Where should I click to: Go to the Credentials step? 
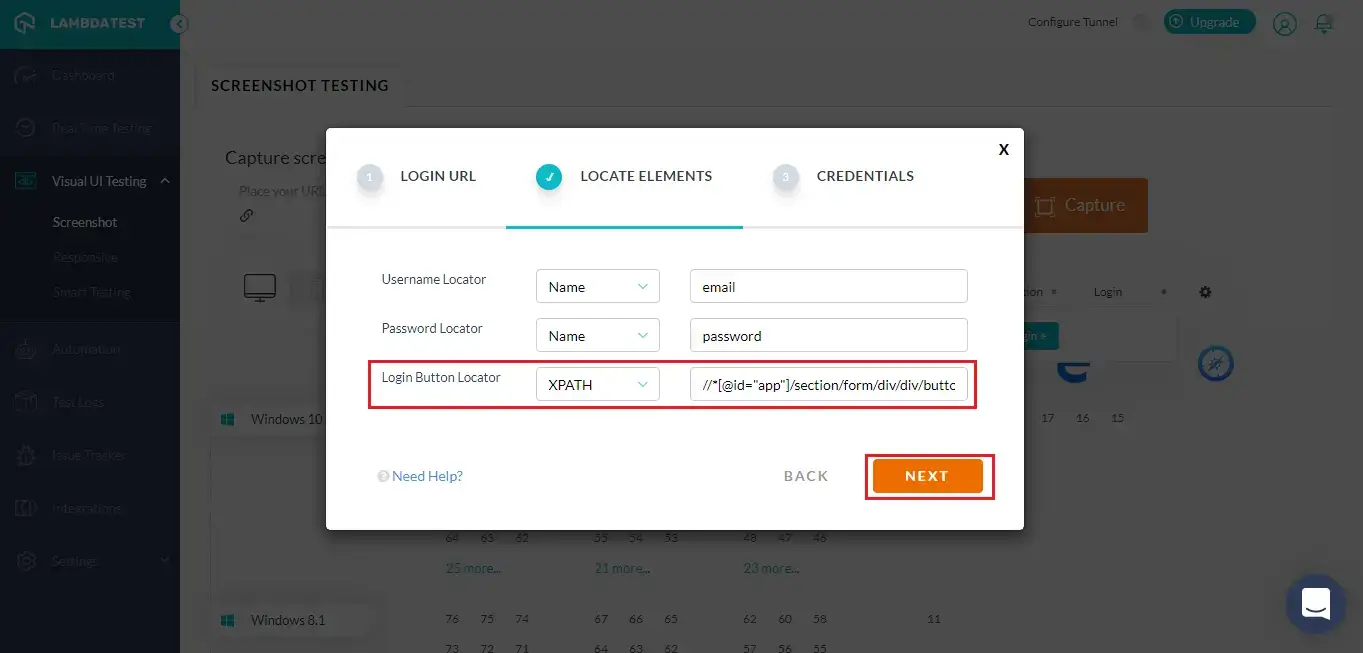[x=864, y=176]
